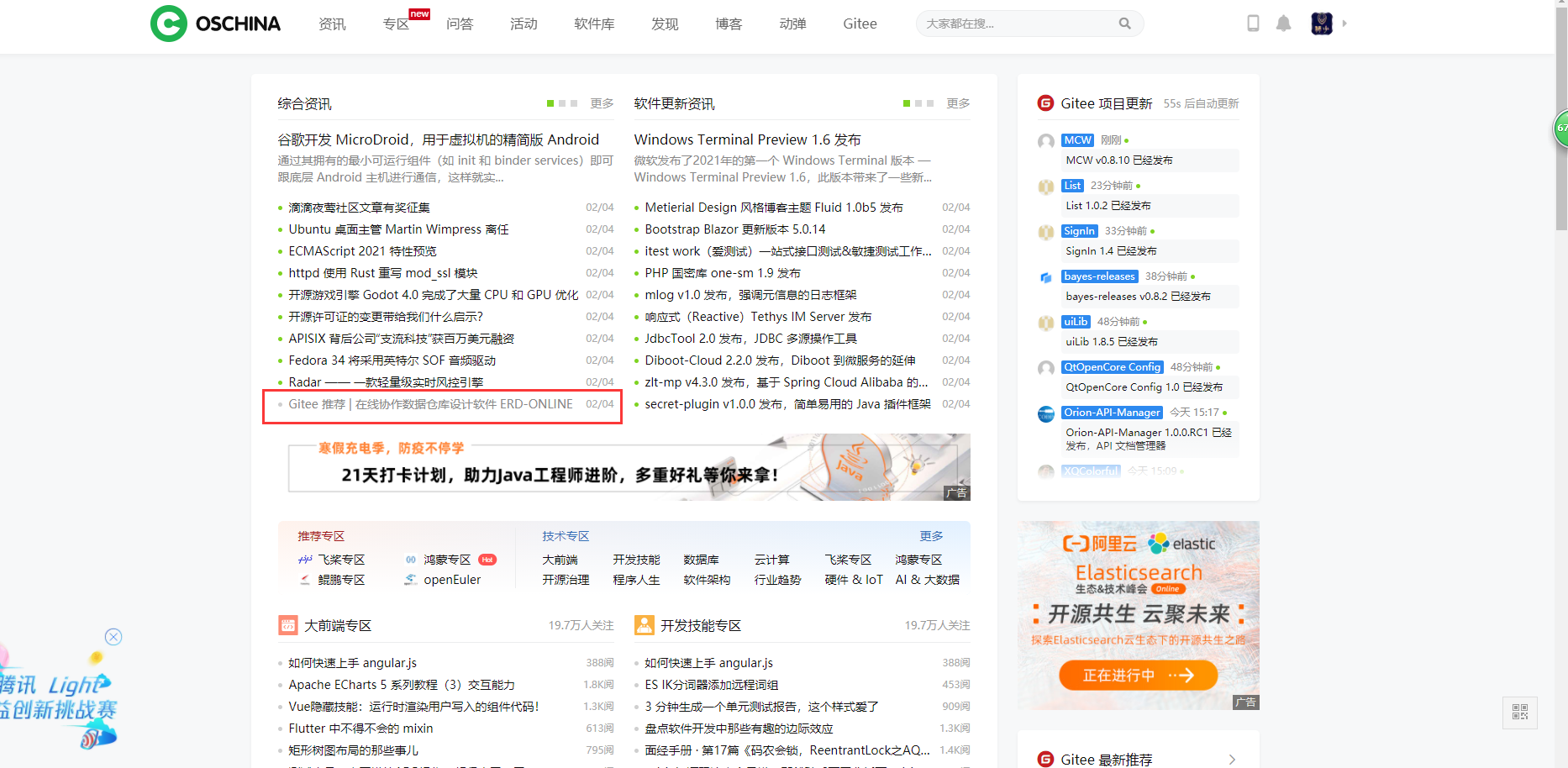Click the search magnifier icon

coord(1124,24)
